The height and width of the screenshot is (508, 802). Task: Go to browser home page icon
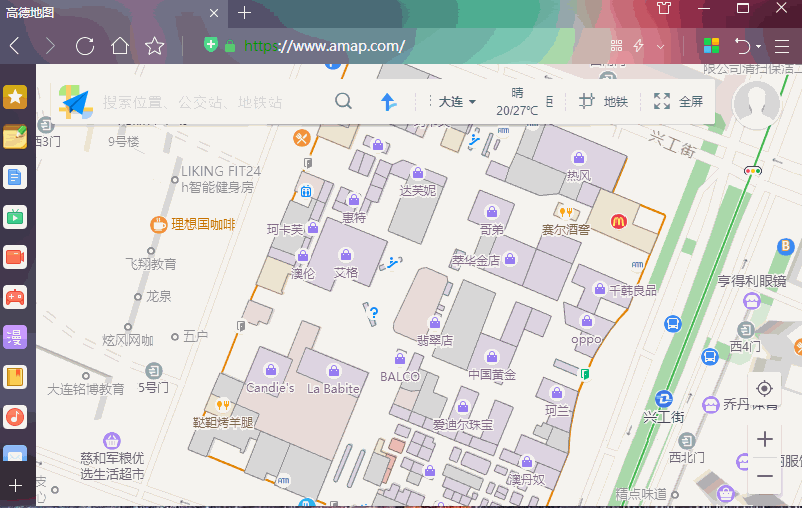pos(120,46)
